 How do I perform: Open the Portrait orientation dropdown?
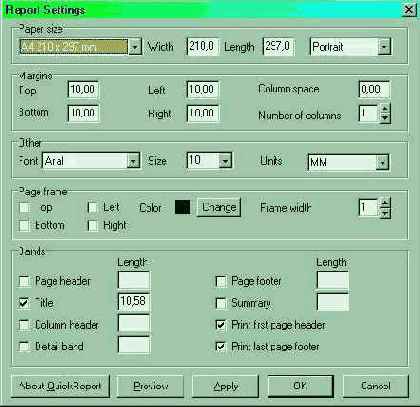(x=384, y=47)
